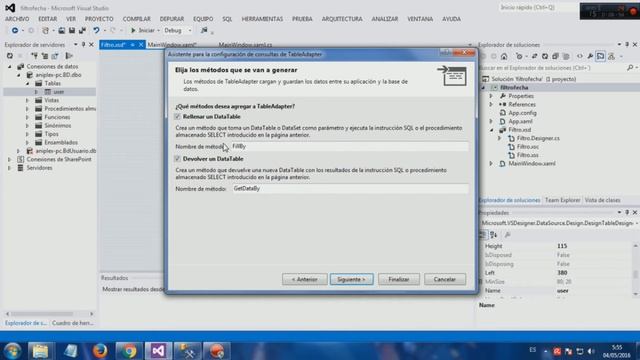
Task: Open the ARCHIVO menu
Action: click(x=17, y=19)
